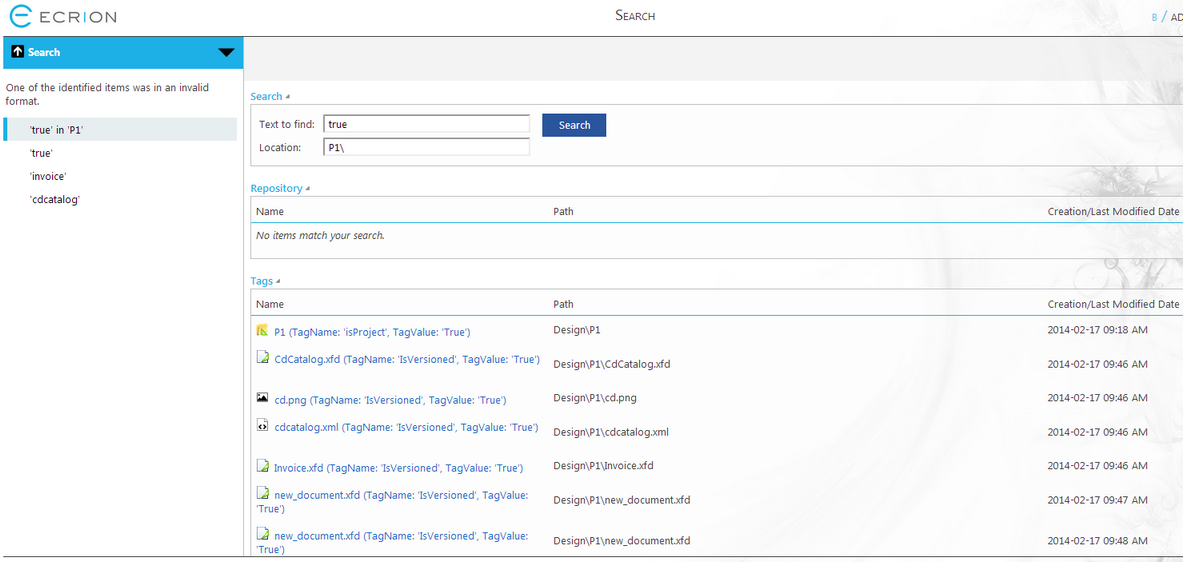Open the cdcatalog.xml IsVersioned link
Viewport: 1183px width, 562px height.
click(x=406, y=427)
